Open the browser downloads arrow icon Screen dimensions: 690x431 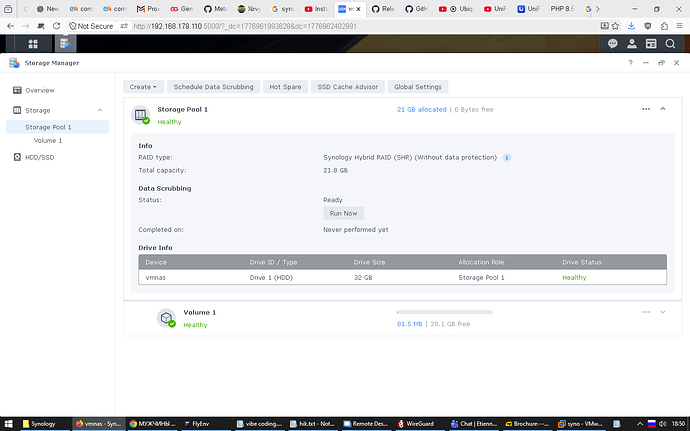pyautogui.click(x=631, y=26)
